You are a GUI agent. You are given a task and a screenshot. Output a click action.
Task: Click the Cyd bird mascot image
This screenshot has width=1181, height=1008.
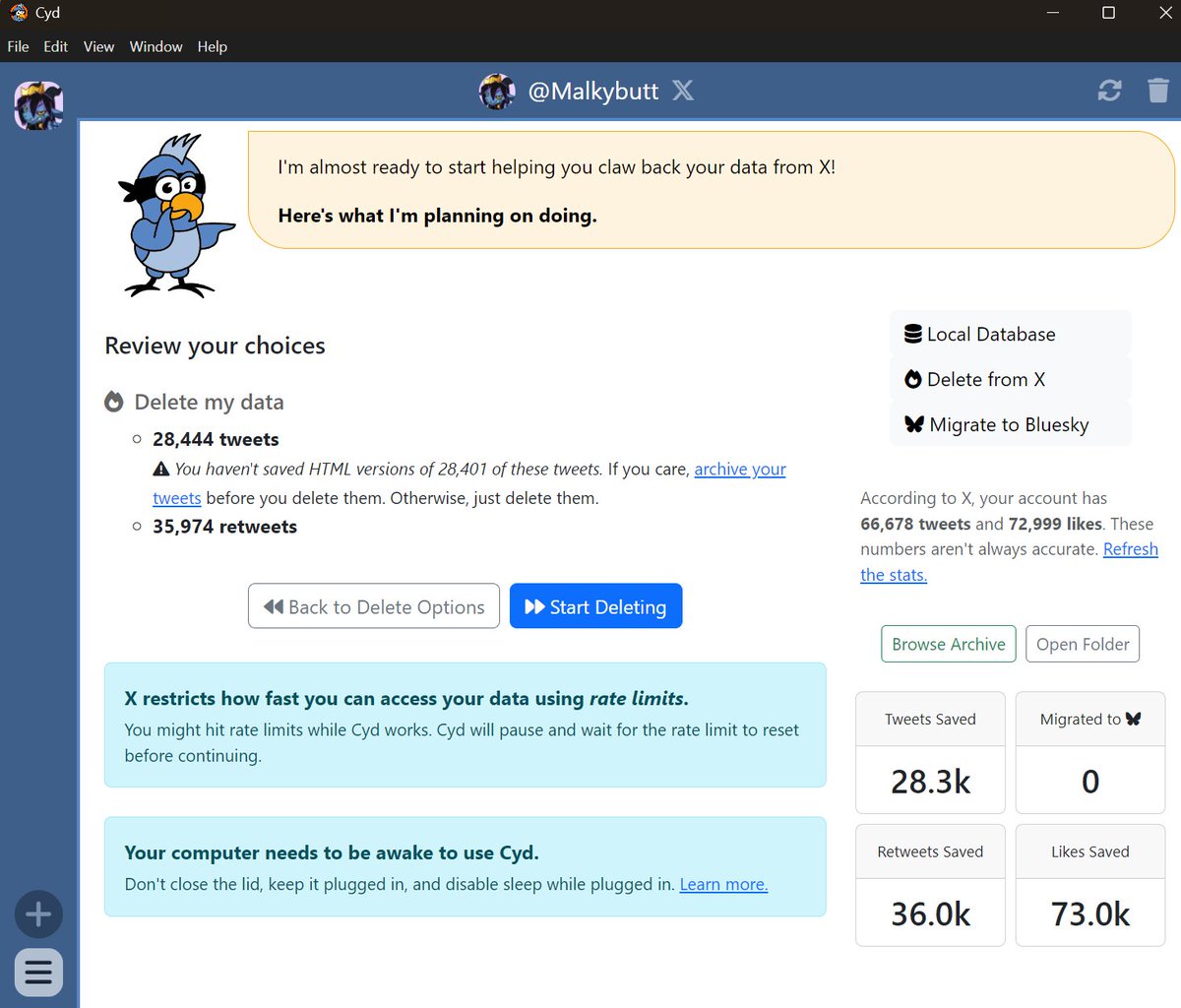[176, 216]
